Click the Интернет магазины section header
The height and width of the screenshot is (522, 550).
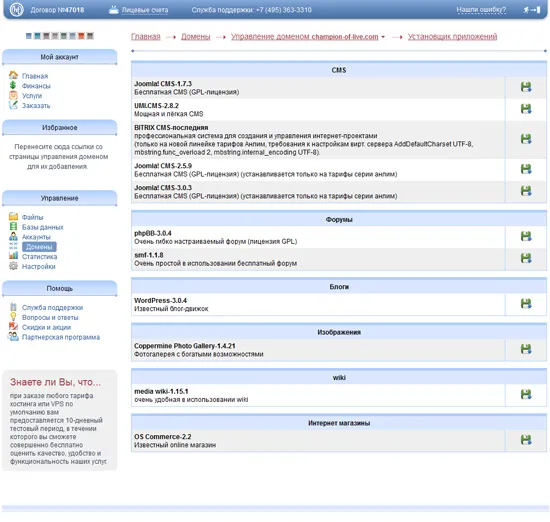[x=339, y=423]
